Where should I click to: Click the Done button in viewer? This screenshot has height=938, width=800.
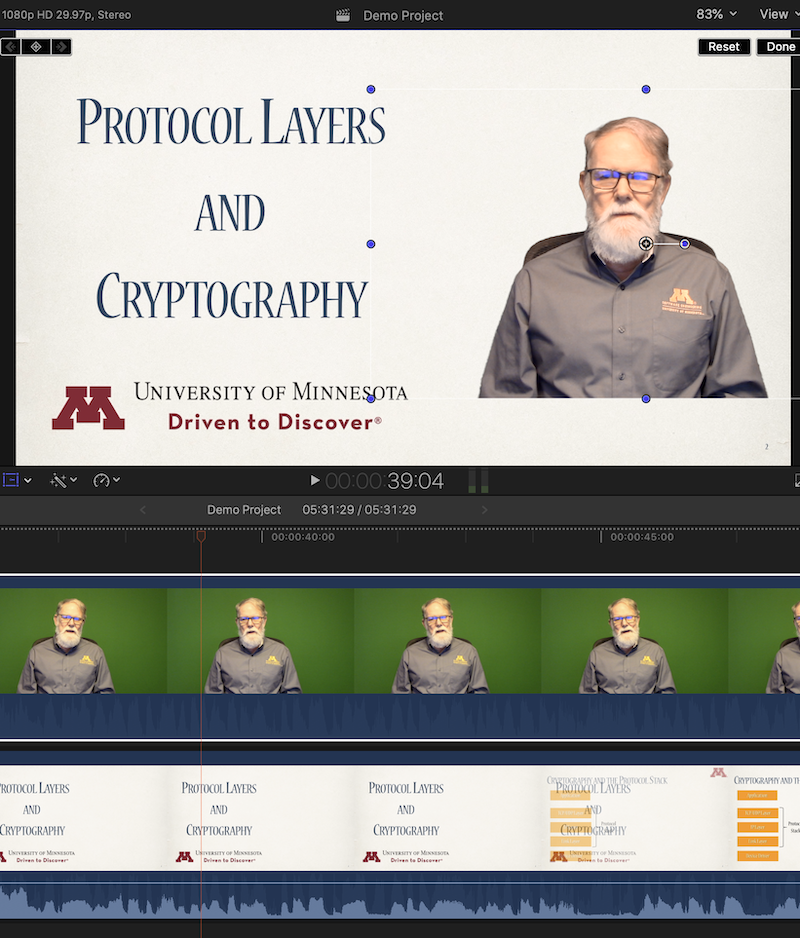point(780,47)
